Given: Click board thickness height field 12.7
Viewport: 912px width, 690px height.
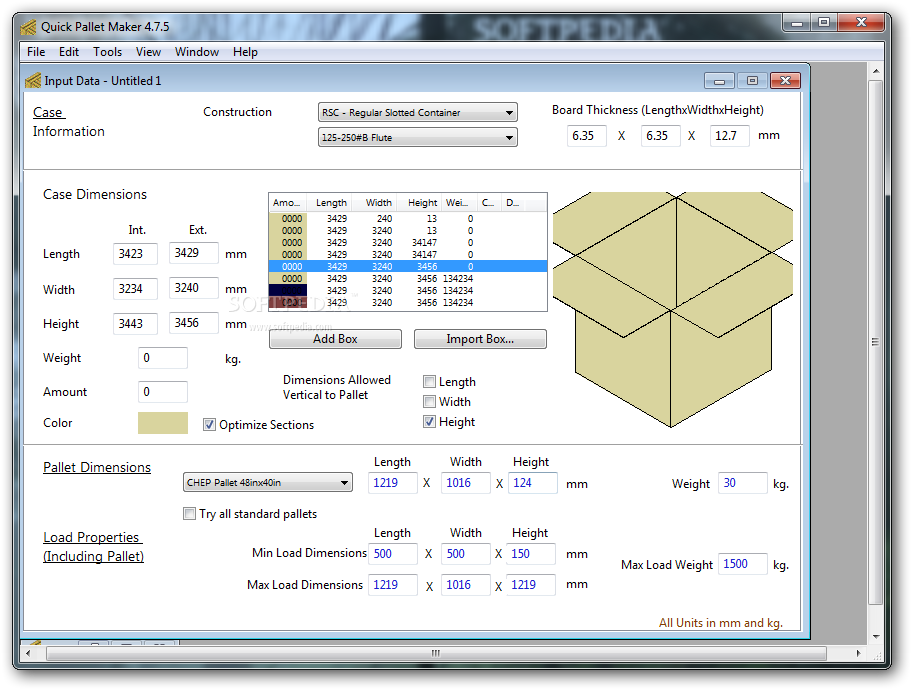Looking at the screenshot, I should [729, 136].
